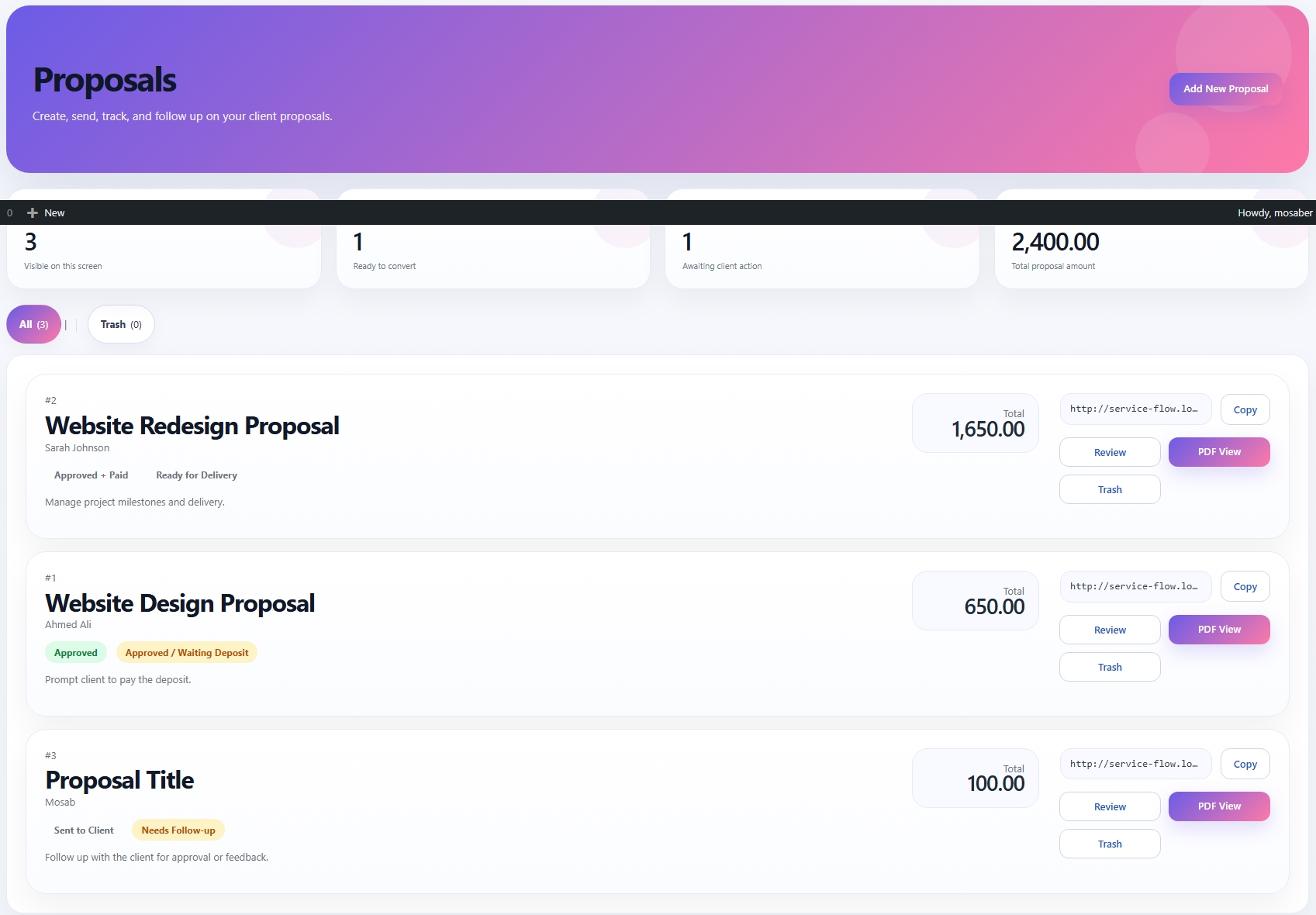The height and width of the screenshot is (915, 1316).
Task: Click the Needs Follow-up badge
Action: tap(178, 830)
